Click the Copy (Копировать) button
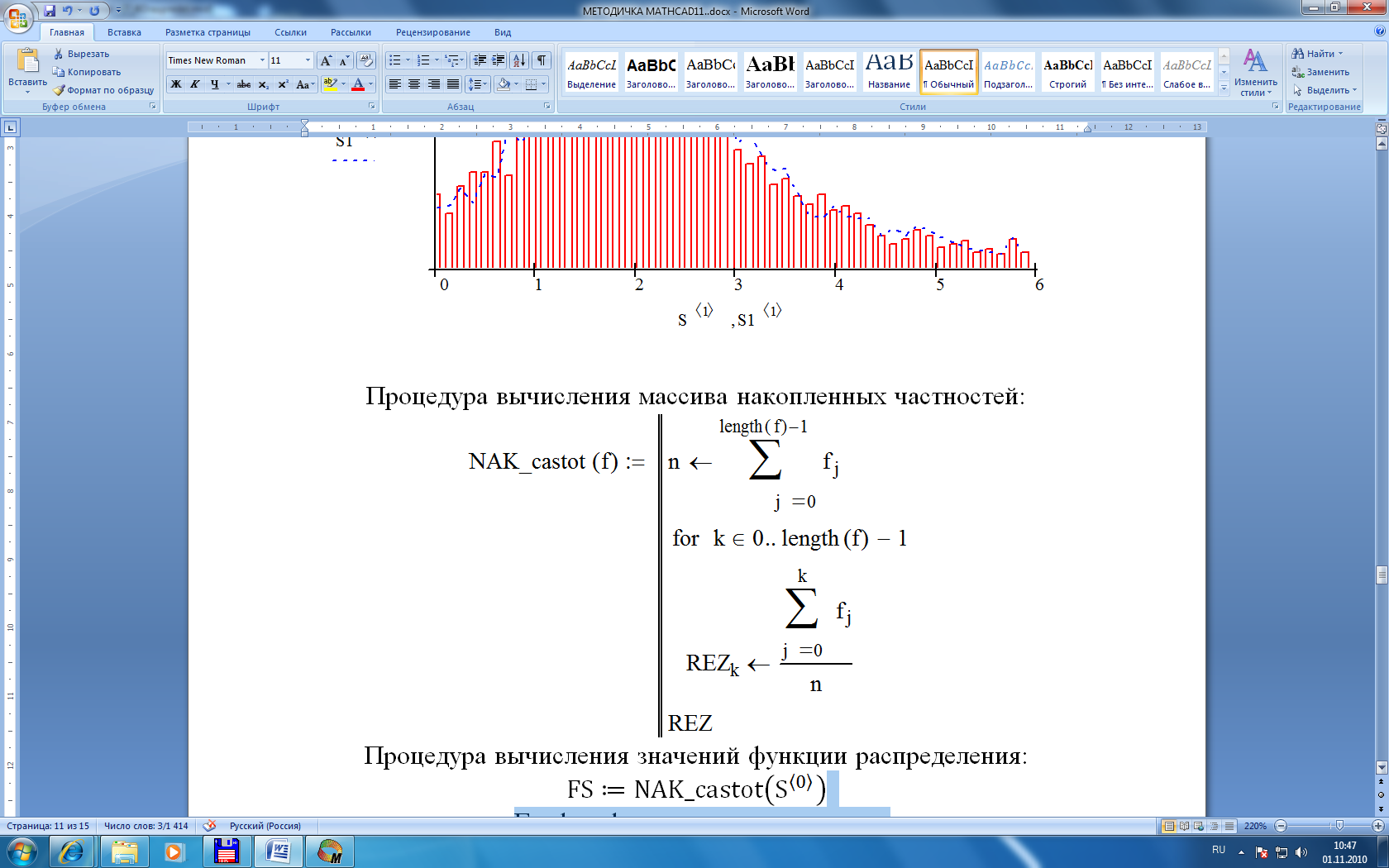1389x868 pixels. click(87, 72)
